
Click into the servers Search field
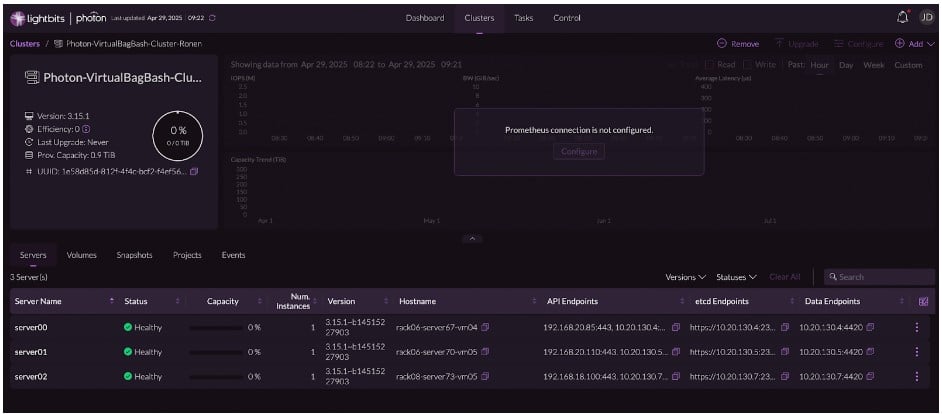point(879,277)
